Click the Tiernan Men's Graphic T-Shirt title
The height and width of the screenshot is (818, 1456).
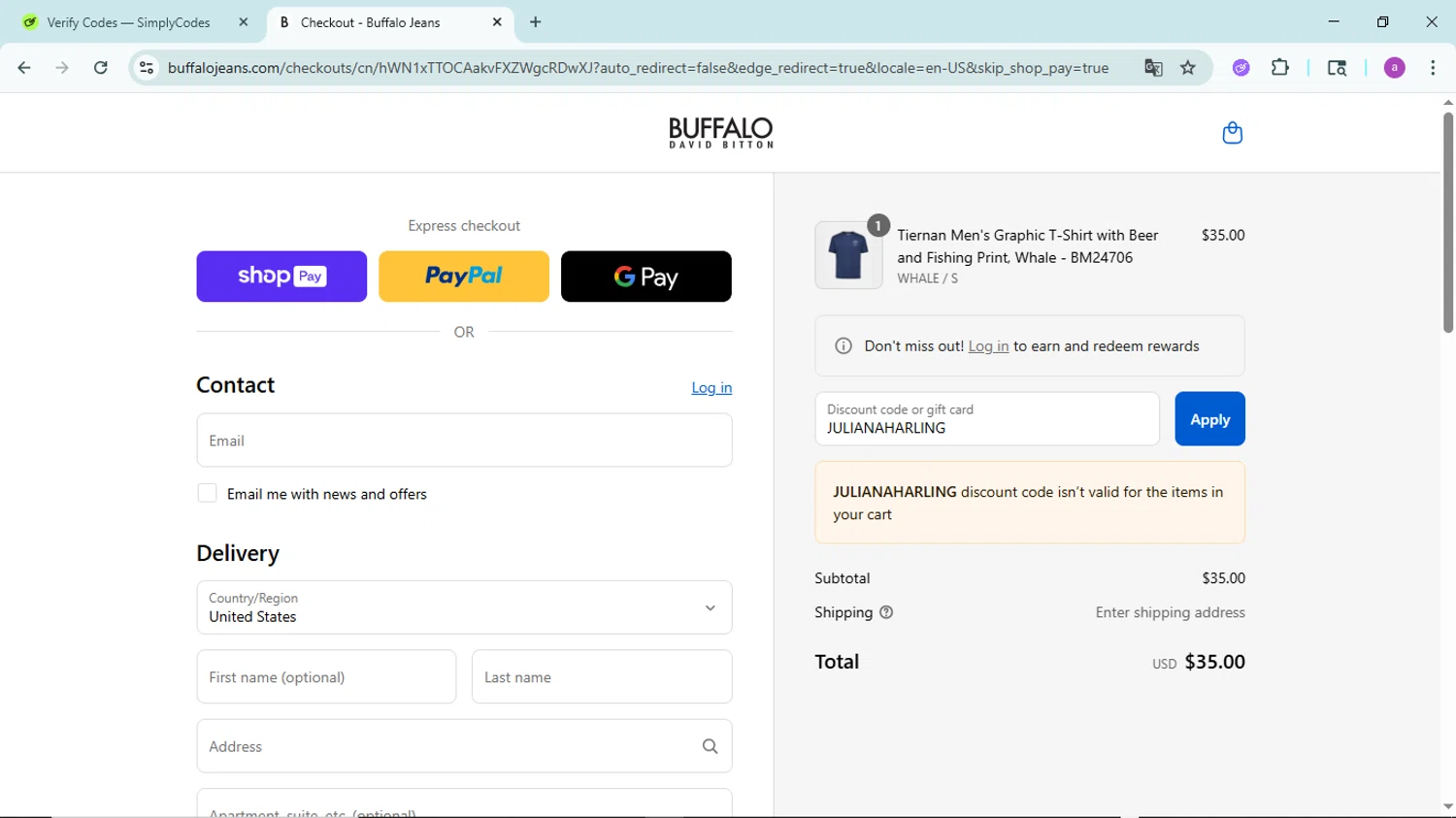coord(1028,246)
